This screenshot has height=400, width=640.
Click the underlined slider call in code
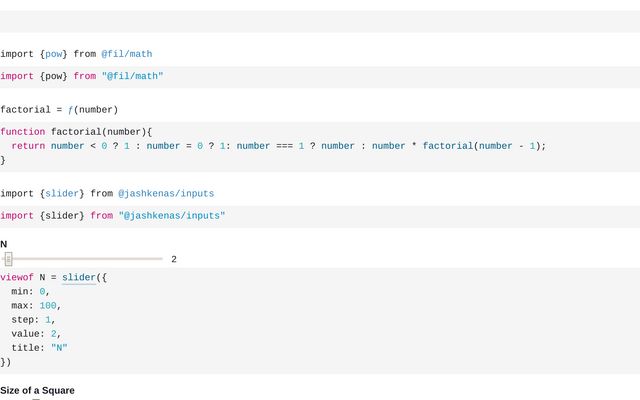click(79, 277)
